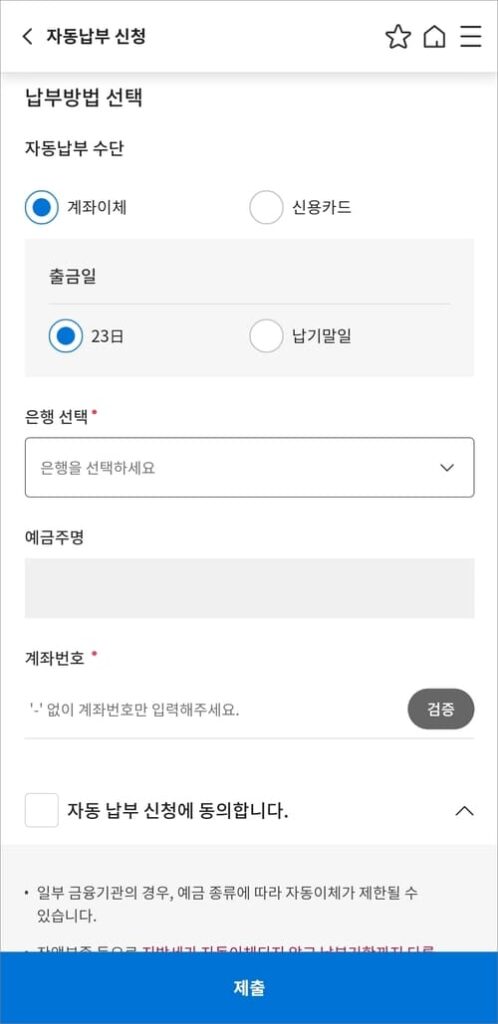Go back using the header arrow
The height and width of the screenshot is (1024, 498).
coord(27,36)
